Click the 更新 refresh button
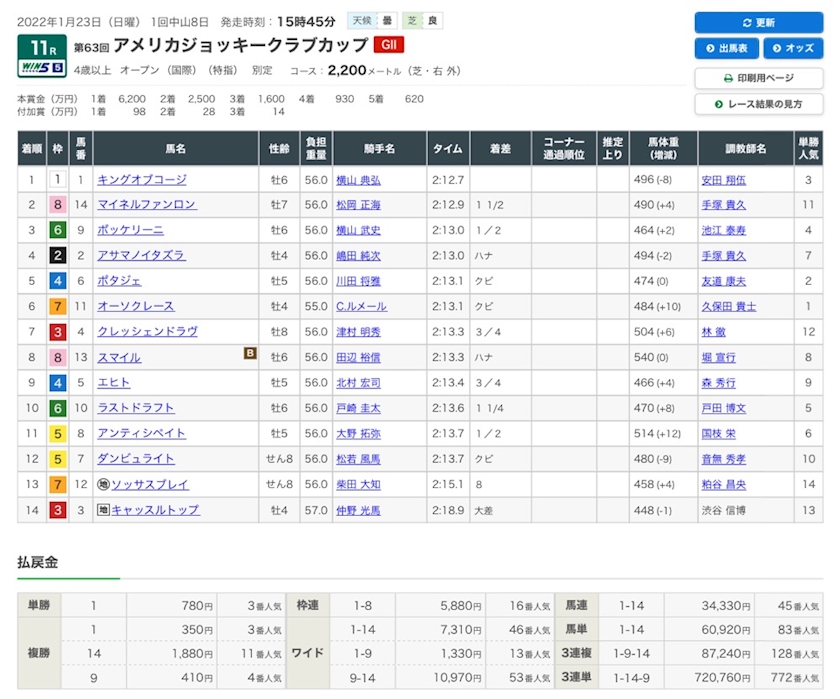The height and width of the screenshot is (699, 840). pos(759,22)
